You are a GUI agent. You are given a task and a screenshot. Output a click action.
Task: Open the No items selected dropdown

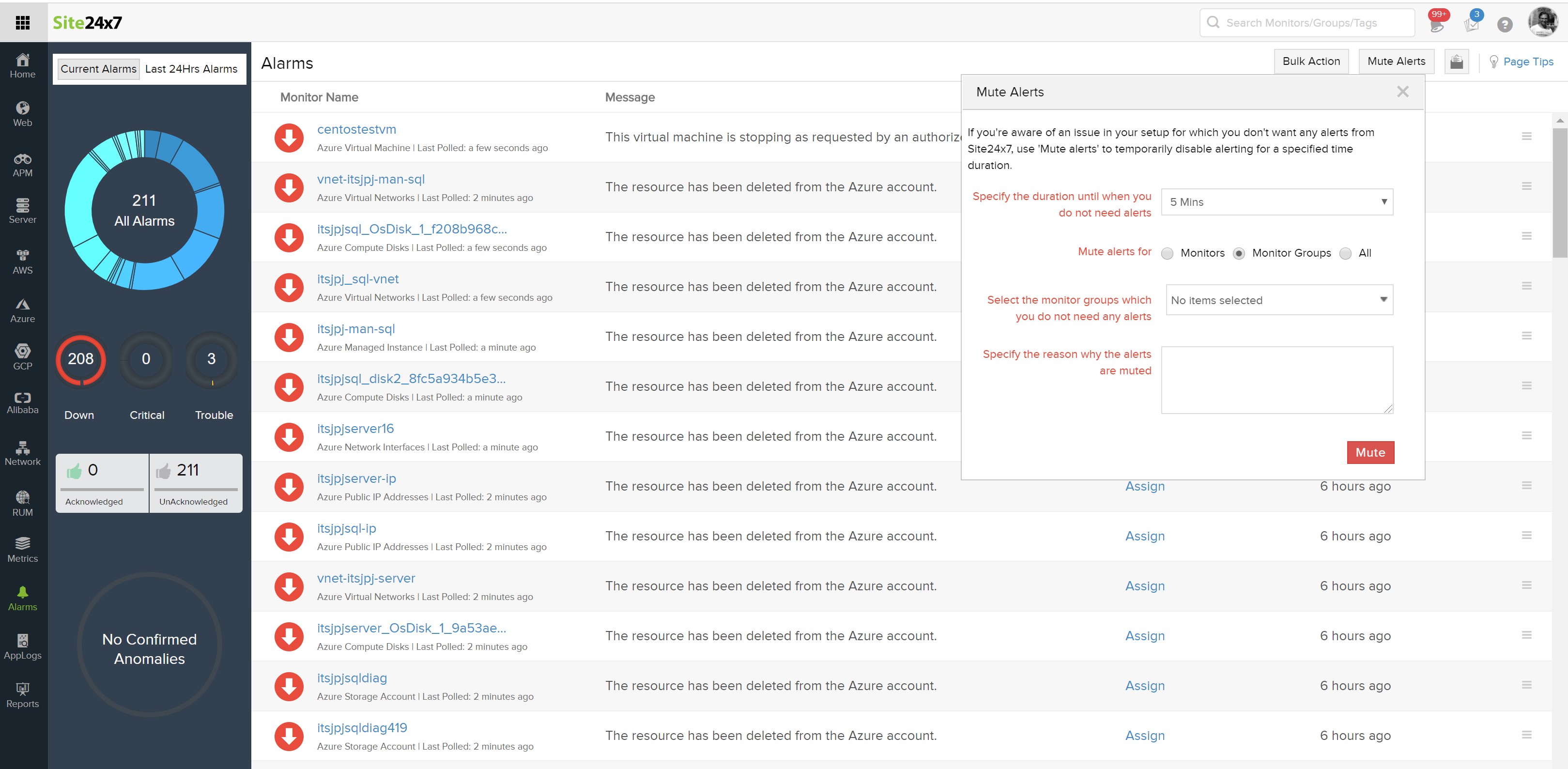1279,300
